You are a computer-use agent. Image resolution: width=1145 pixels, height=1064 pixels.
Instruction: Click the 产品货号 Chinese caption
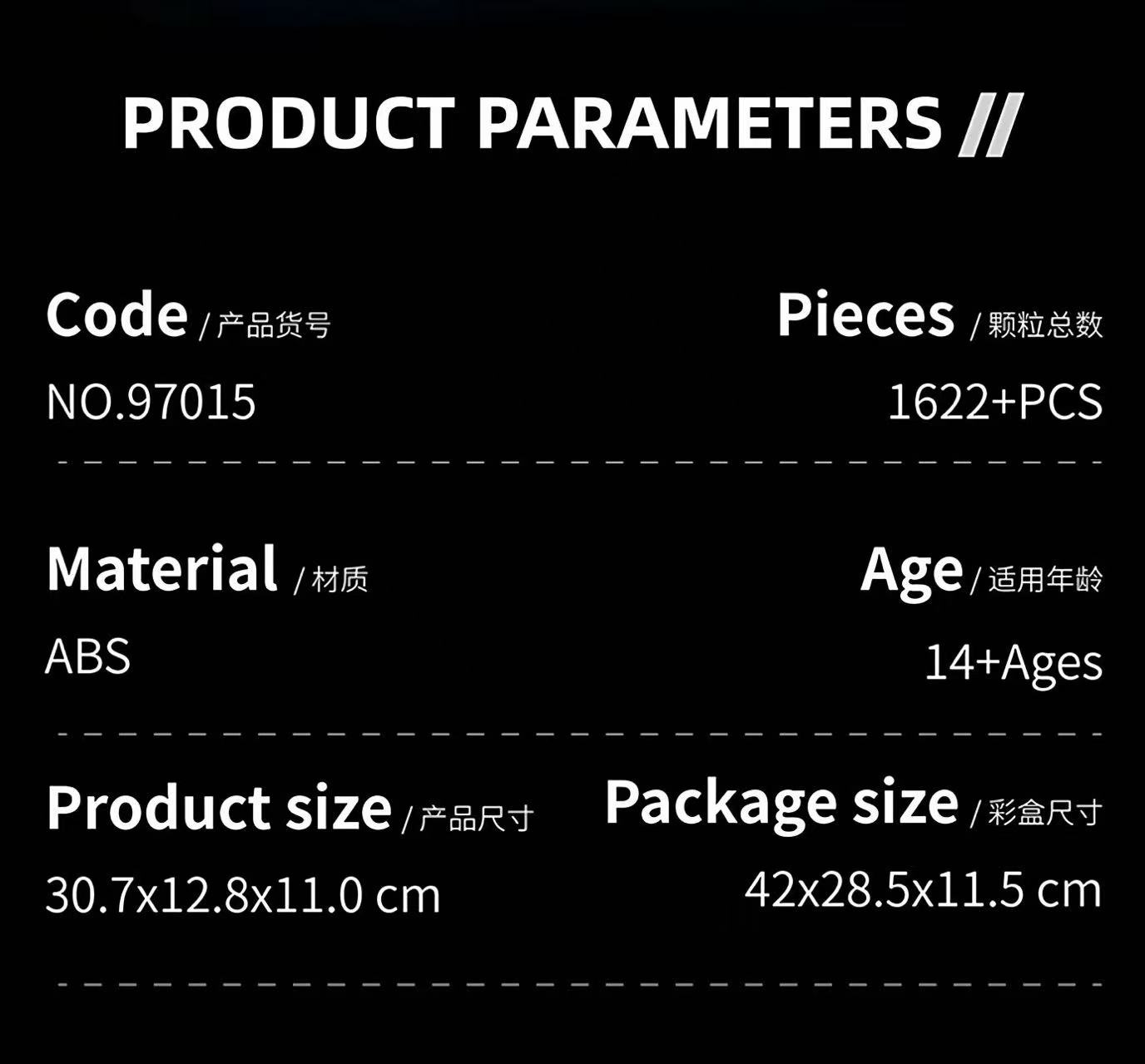(274, 325)
